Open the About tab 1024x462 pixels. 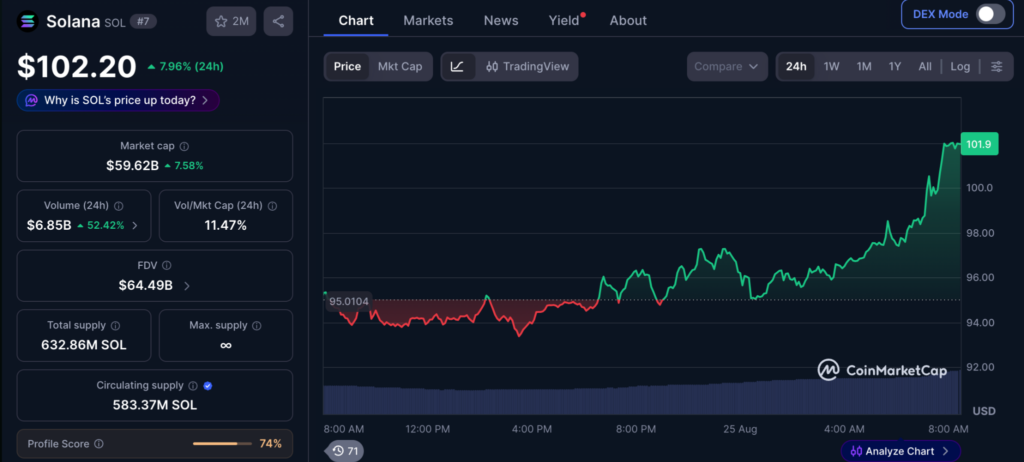628,20
